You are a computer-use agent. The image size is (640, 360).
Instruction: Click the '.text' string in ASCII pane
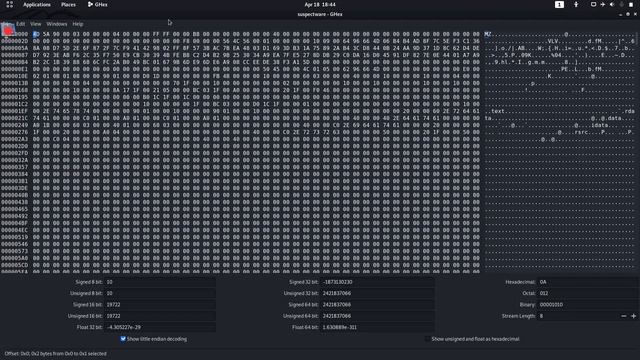point(496,111)
